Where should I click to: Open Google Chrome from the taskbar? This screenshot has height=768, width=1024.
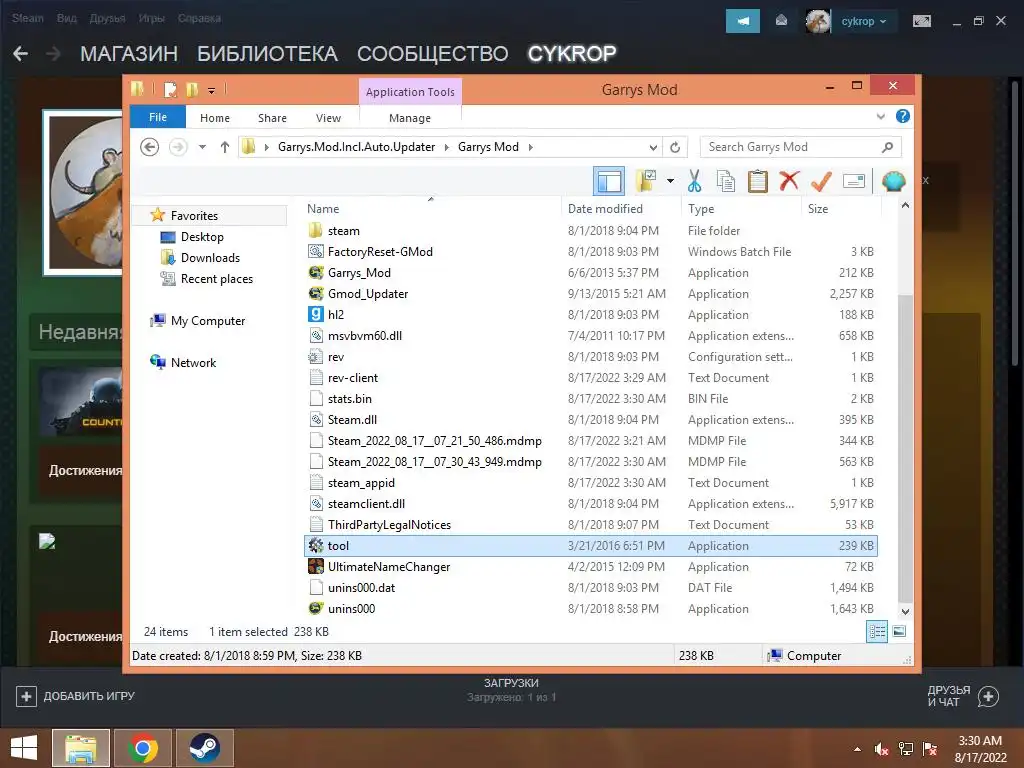click(143, 748)
